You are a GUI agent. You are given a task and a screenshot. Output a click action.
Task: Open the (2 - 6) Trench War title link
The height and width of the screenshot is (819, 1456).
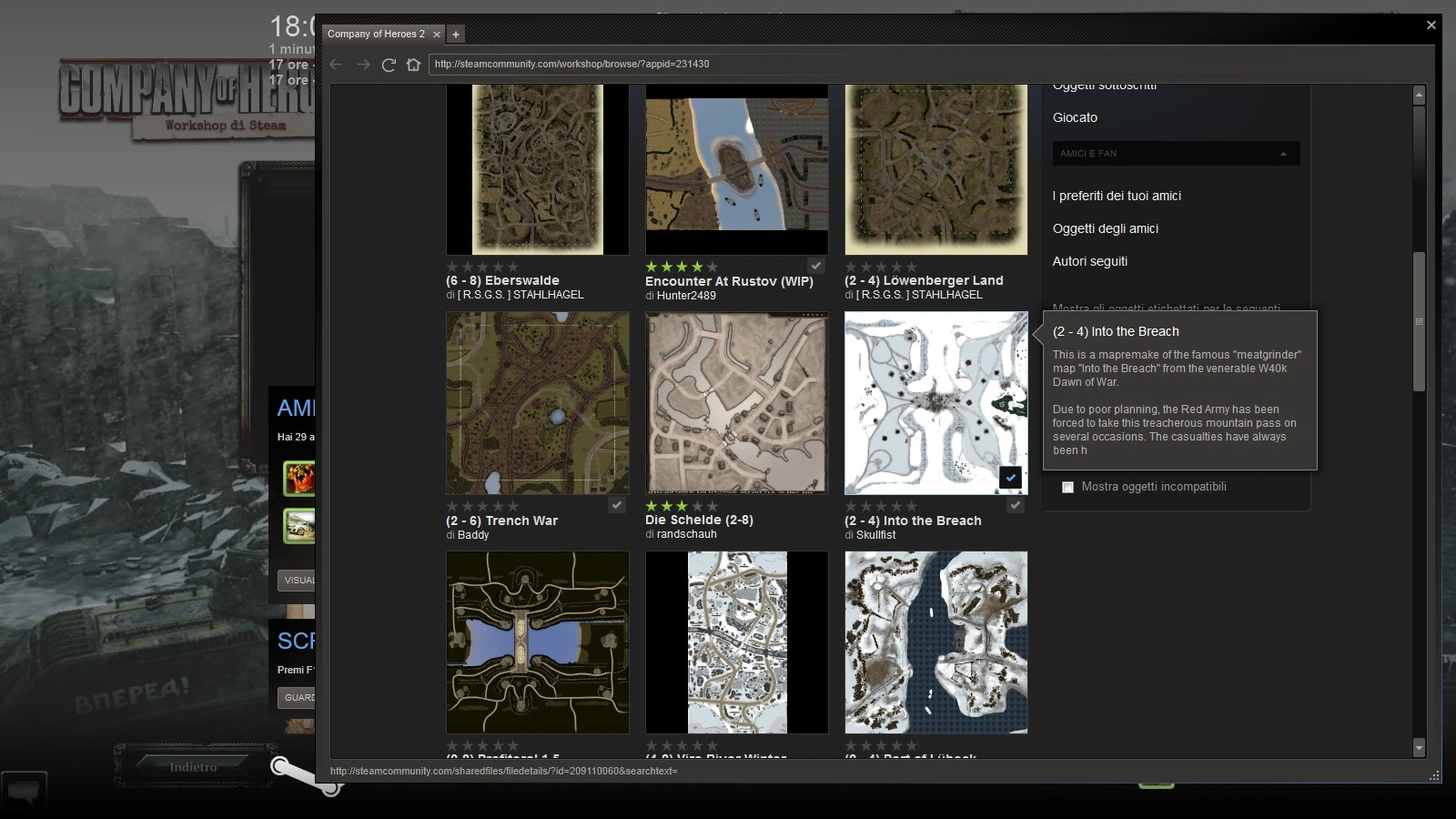(501, 521)
